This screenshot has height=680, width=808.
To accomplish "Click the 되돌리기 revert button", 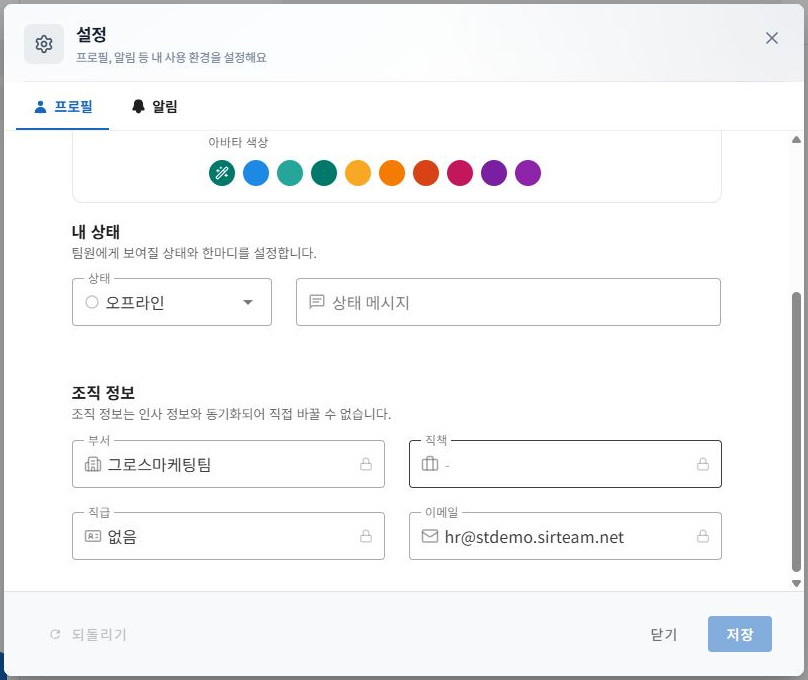I will 88,634.
